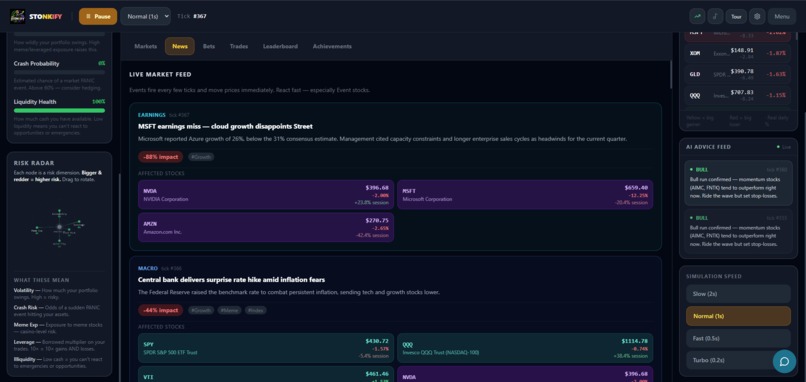Click the Central bank rate hike headline
The image size is (806, 382).
231,280
